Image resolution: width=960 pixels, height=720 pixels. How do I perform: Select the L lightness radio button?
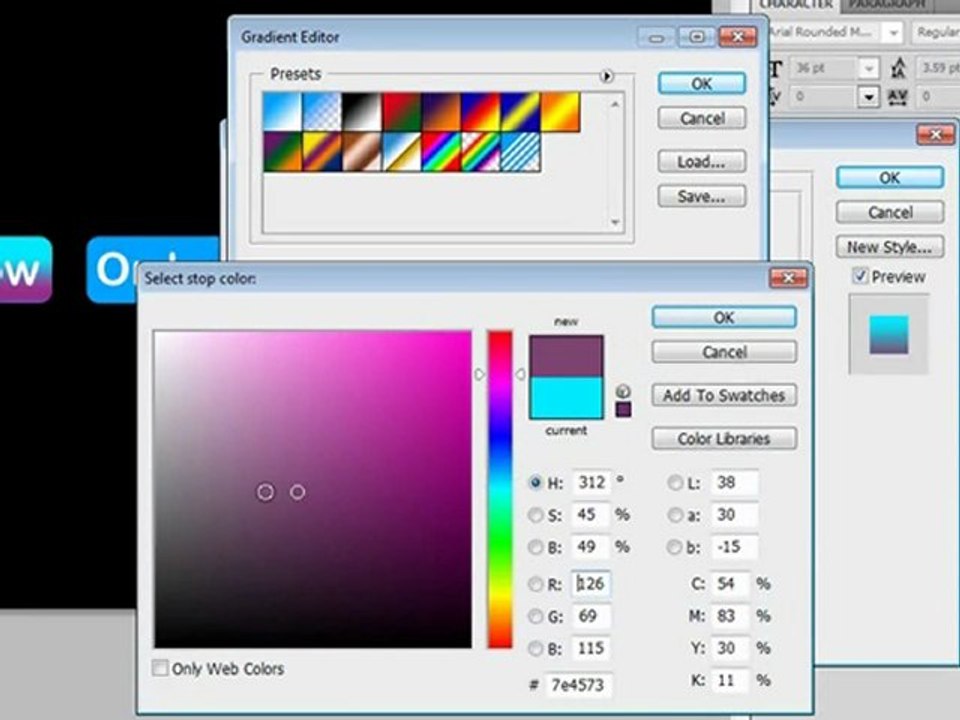click(675, 482)
